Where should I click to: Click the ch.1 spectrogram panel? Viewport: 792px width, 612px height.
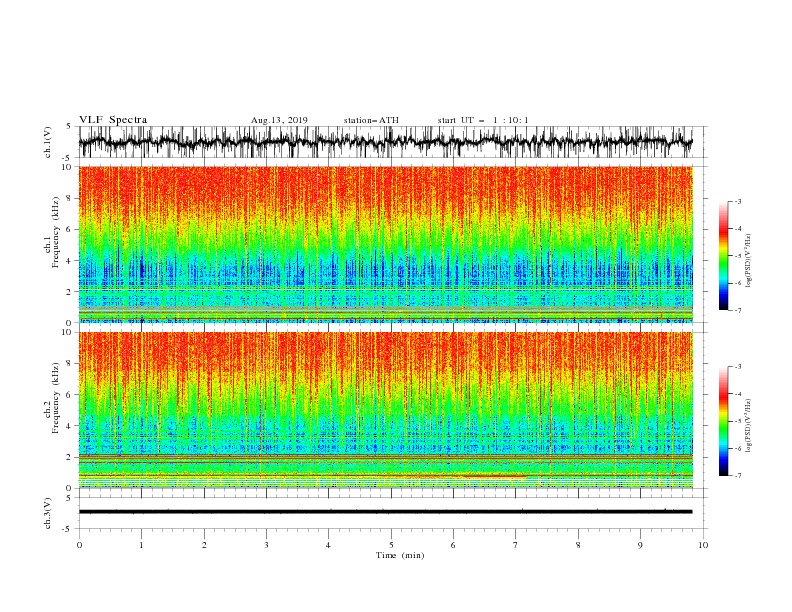pyautogui.click(x=386, y=244)
